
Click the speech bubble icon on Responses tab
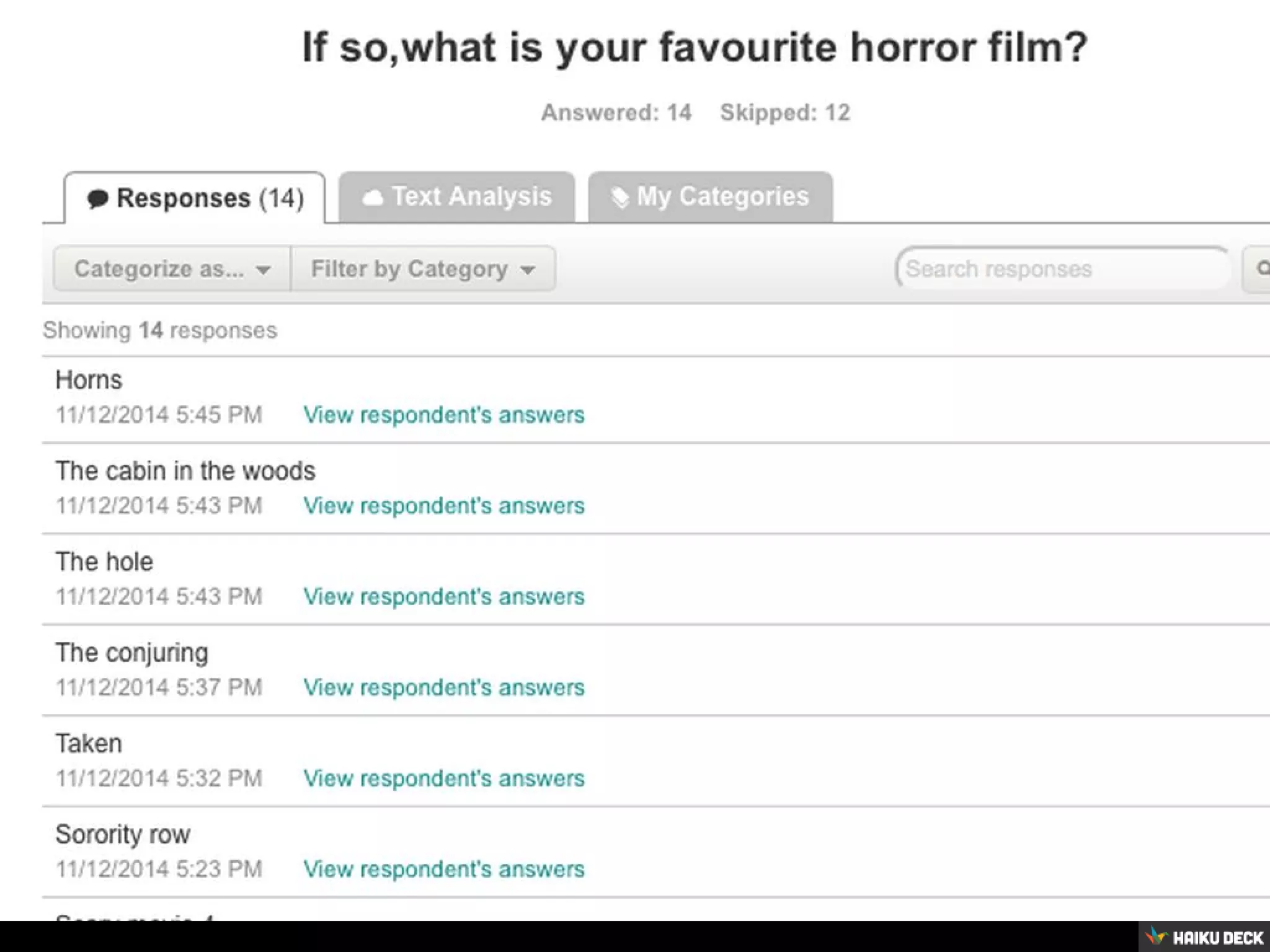point(97,199)
